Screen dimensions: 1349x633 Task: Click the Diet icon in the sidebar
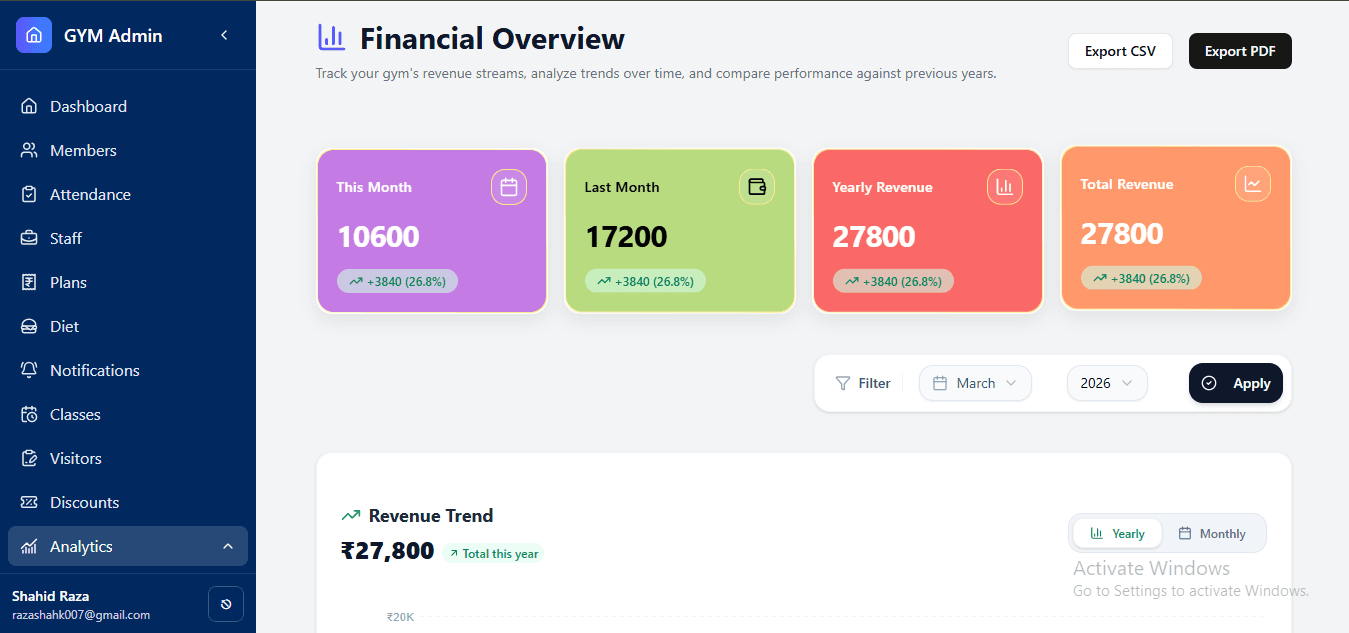(31, 326)
